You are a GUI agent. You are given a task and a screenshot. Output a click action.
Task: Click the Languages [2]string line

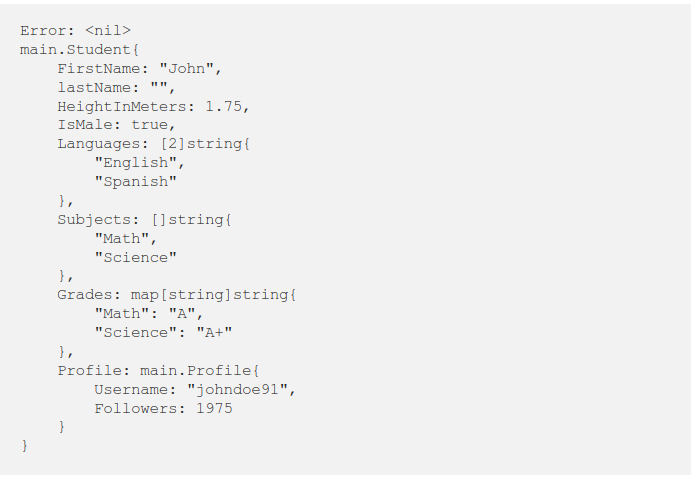pyautogui.click(x=154, y=144)
